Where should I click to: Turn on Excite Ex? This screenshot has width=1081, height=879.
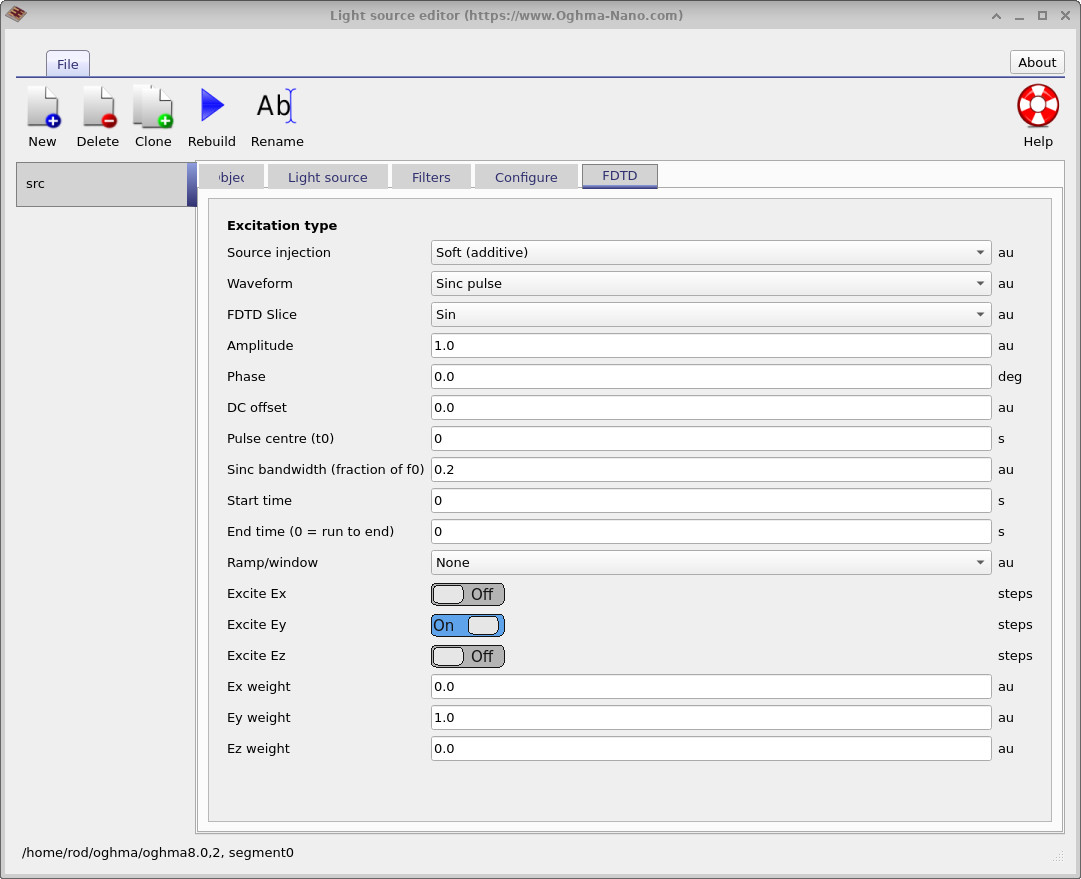[467, 593]
